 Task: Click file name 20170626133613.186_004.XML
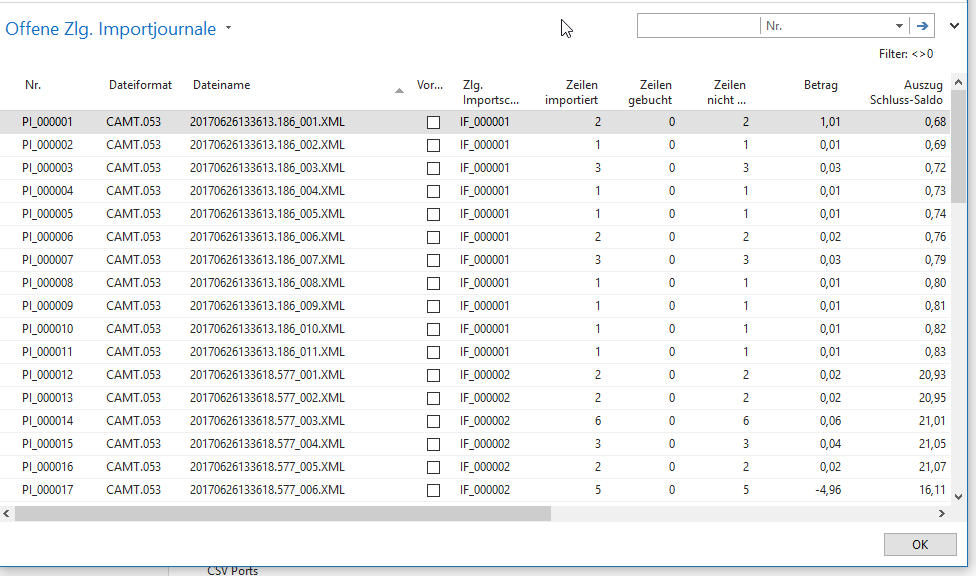[x=267, y=191]
